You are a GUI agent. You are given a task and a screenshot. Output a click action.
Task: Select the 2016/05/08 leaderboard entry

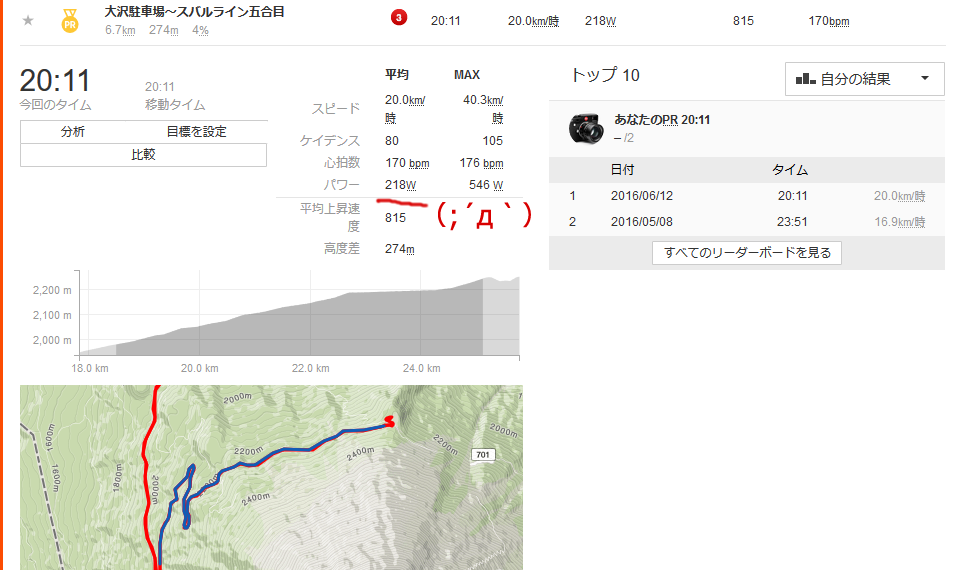pyautogui.click(x=747, y=222)
